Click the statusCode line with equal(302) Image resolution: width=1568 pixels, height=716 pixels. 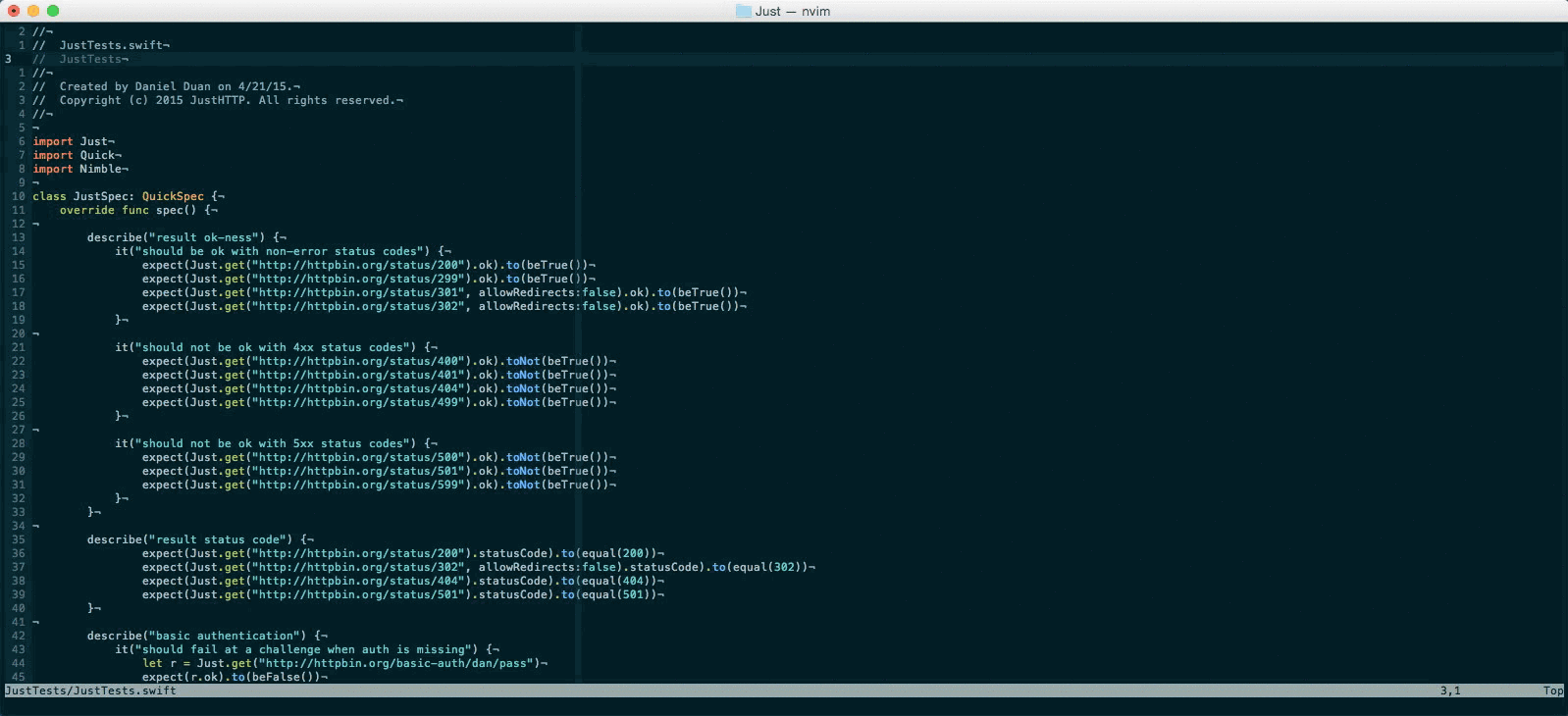479,567
